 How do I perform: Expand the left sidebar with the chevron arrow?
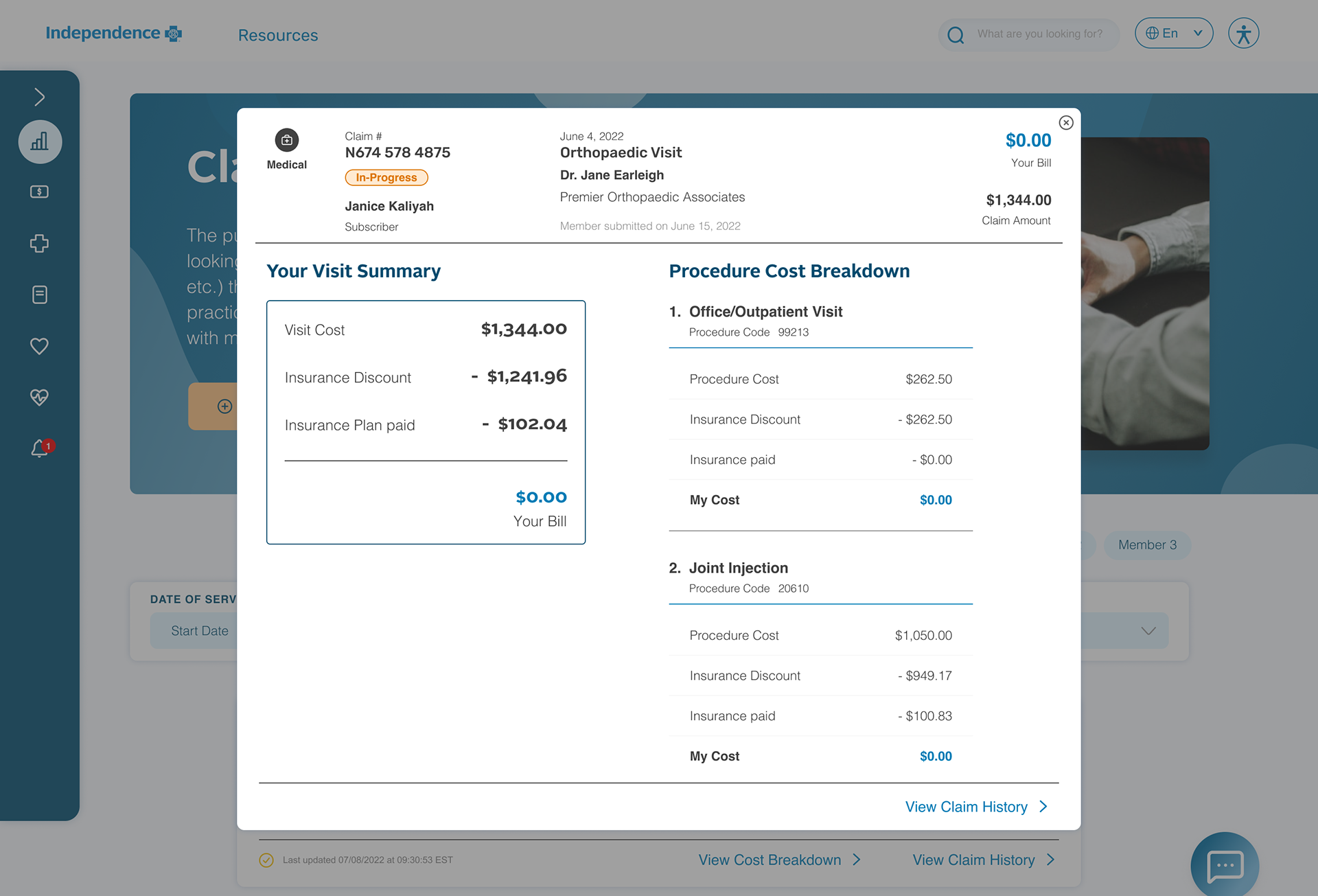pos(39,97)
